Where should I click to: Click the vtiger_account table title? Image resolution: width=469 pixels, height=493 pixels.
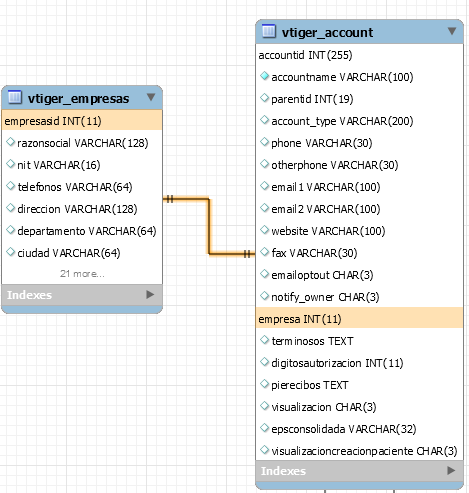[327, 32]
